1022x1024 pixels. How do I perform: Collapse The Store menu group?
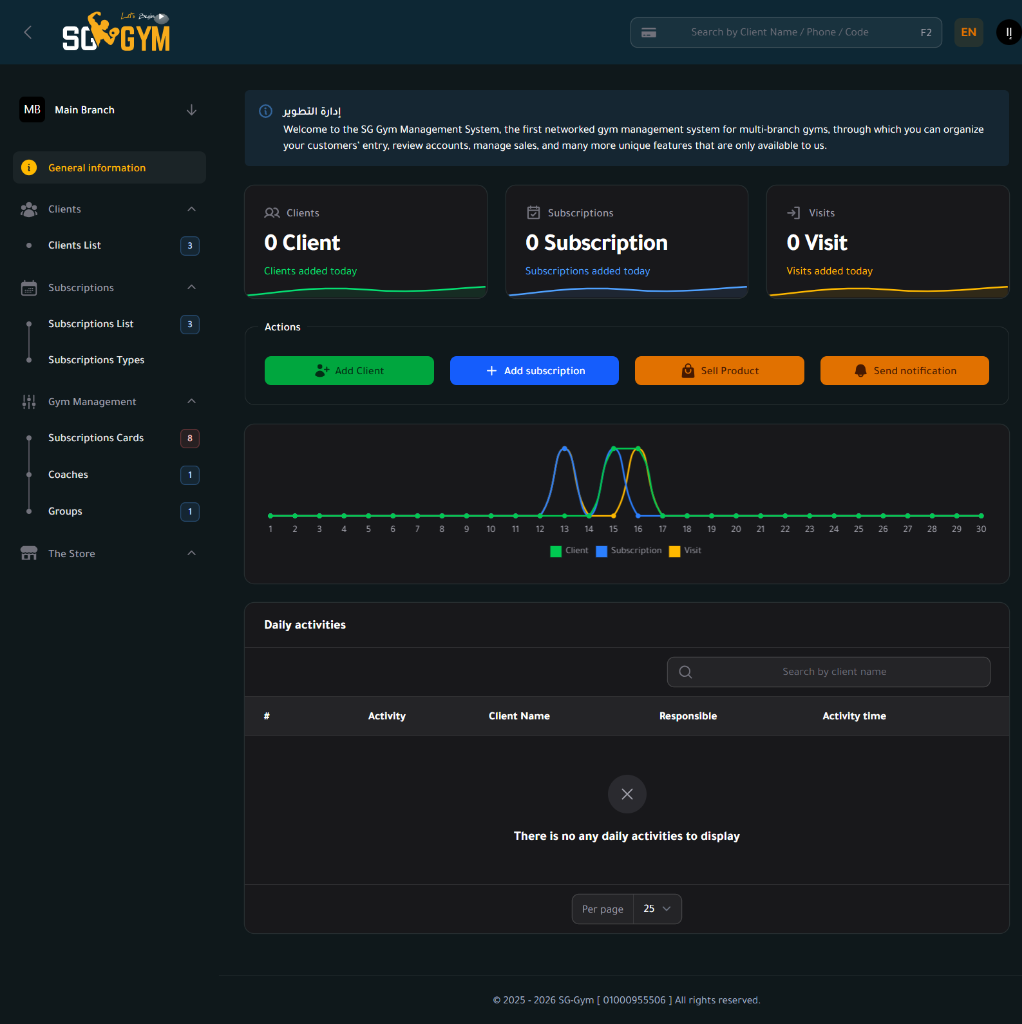pos(191,553)
